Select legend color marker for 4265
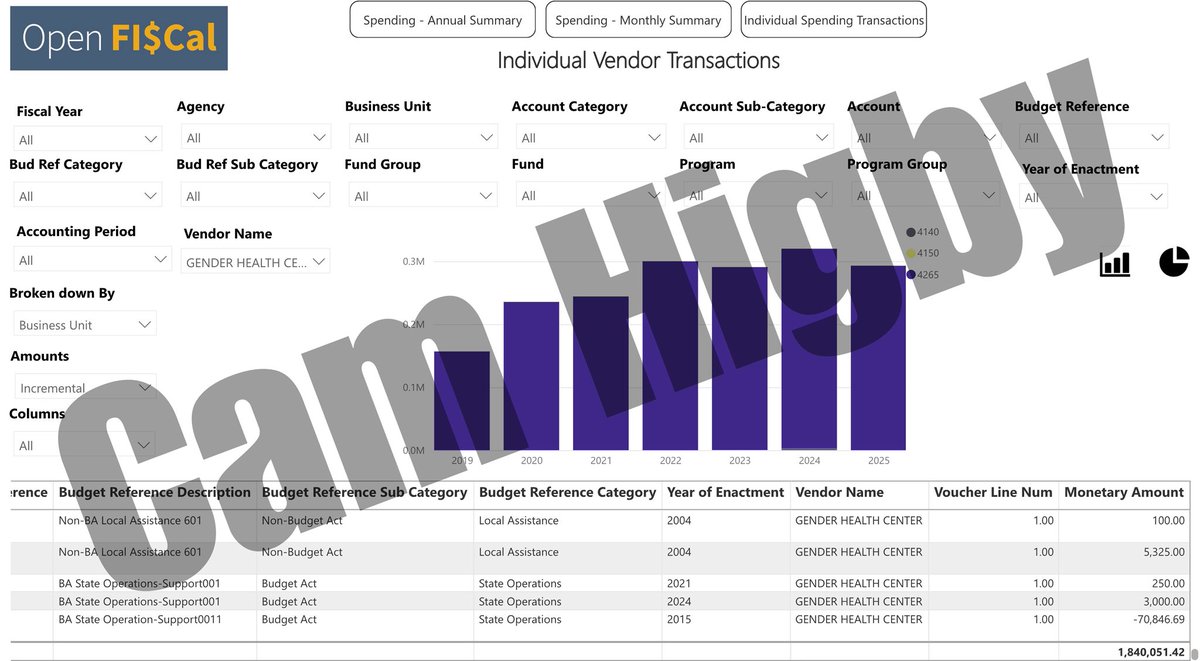The width and height of the screenshot is (1200, 661). pos(911,274)
